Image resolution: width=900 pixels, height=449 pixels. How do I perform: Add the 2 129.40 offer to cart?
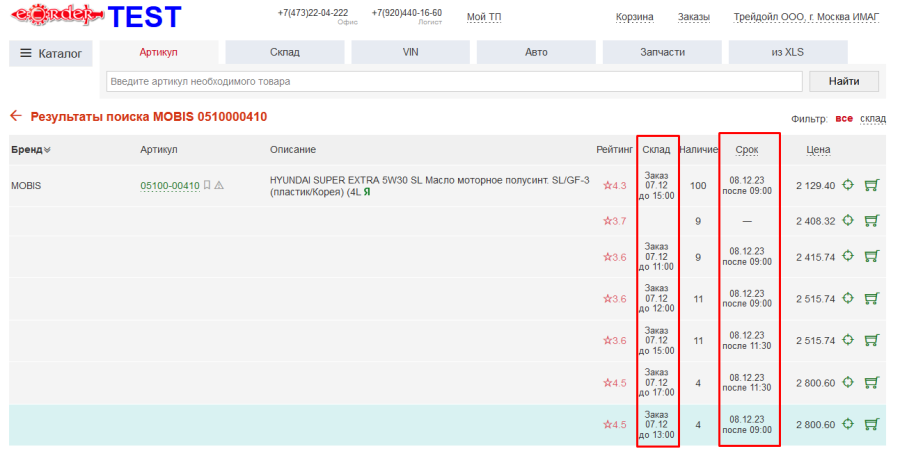pos(871,185)
